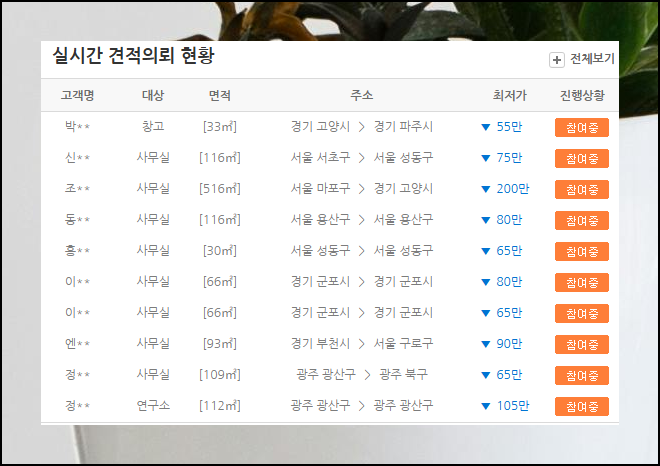Click the 55만 lowest price value

click(x=509, y=127)
